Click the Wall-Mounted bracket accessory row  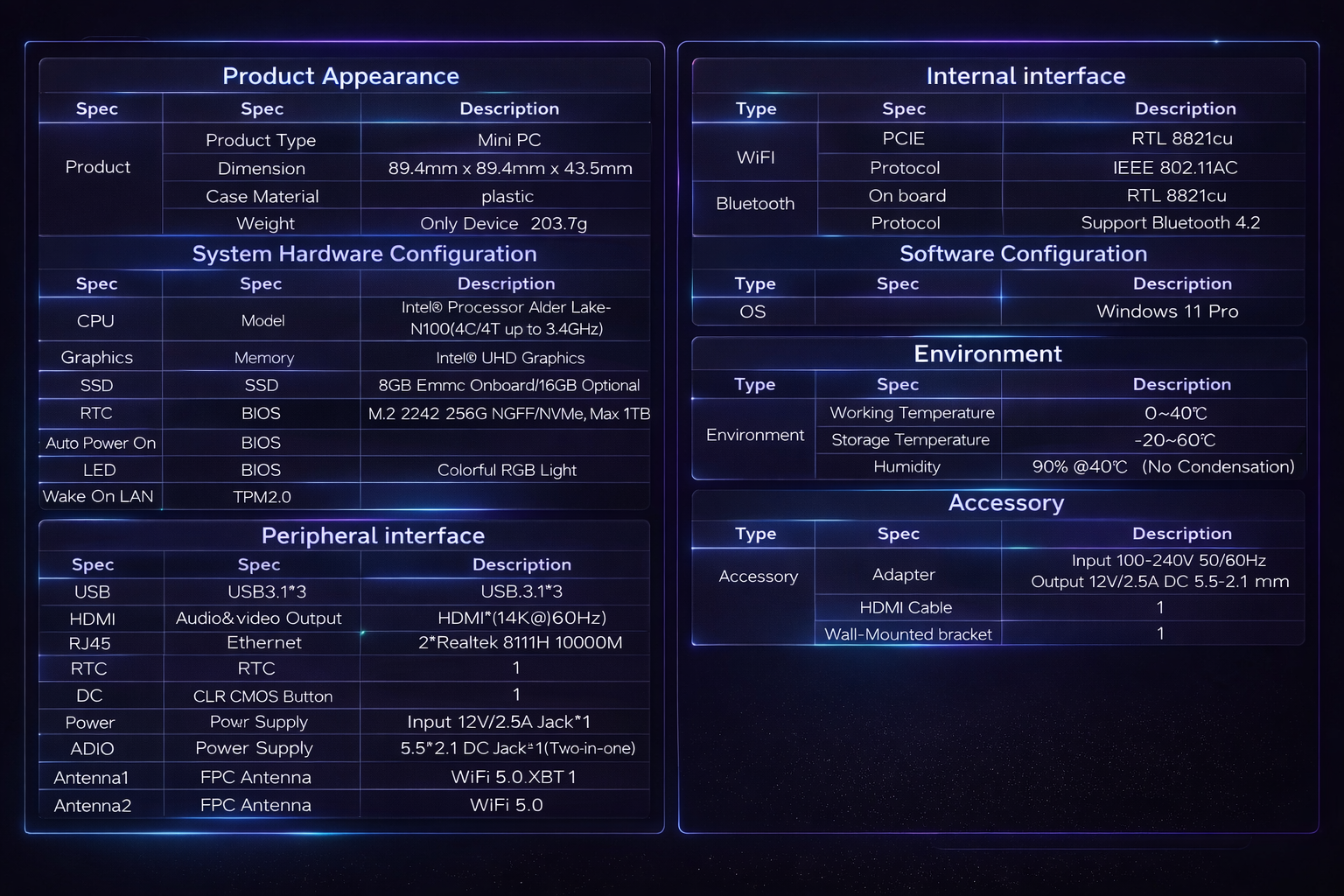pyautogui.click(x=907, y=634)
